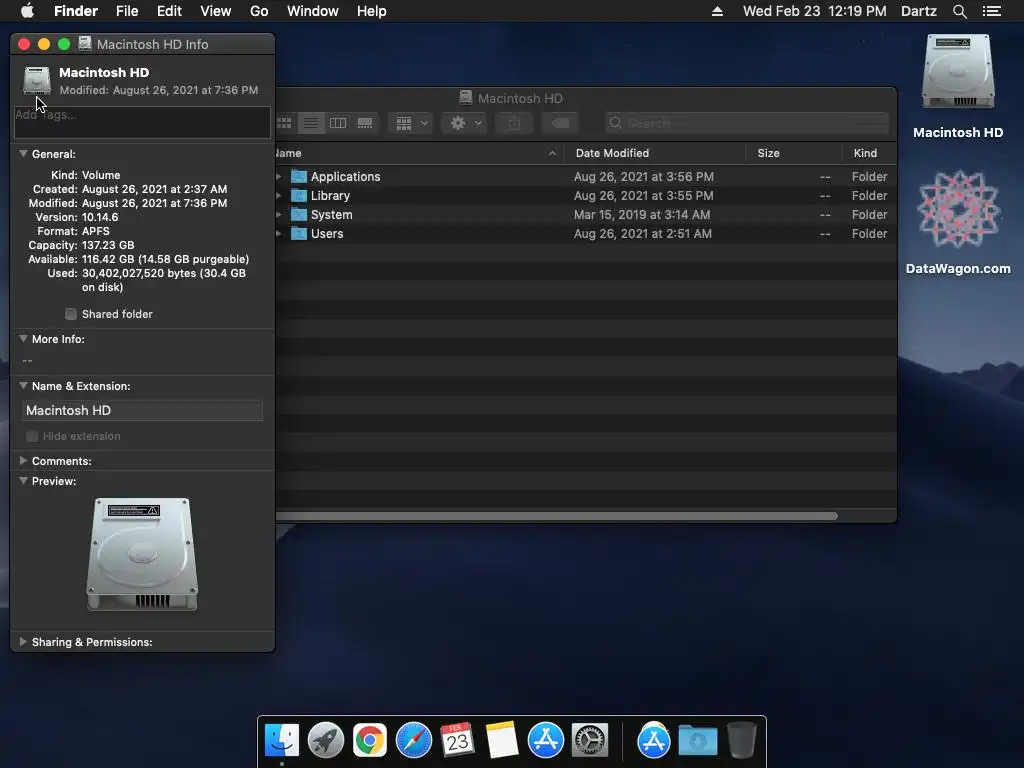Click the horizontal scrollbar in Finder window
The image size is (1024, 768).
click(x=556, y=516)
